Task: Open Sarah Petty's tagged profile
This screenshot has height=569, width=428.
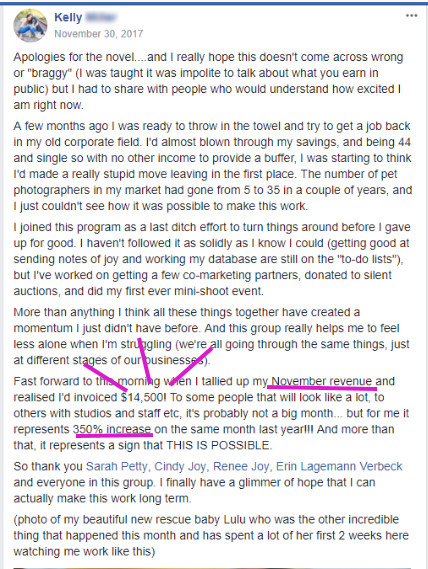Action: pyautogui.click(x=117, y=466)
